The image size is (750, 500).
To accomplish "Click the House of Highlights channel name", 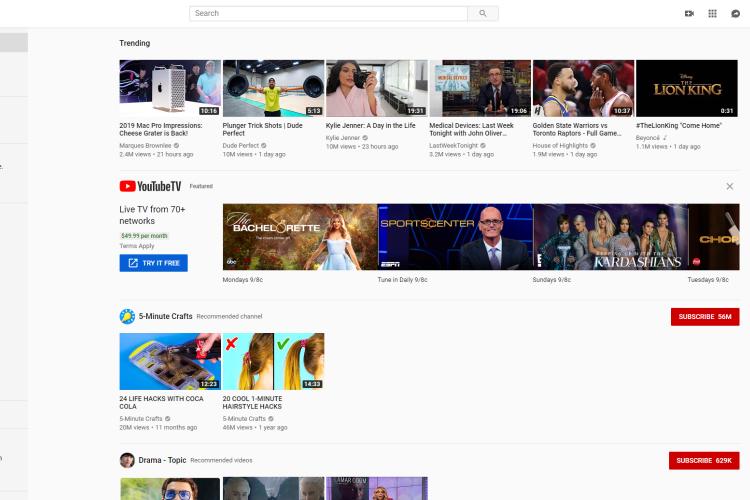I will point(560,145).
